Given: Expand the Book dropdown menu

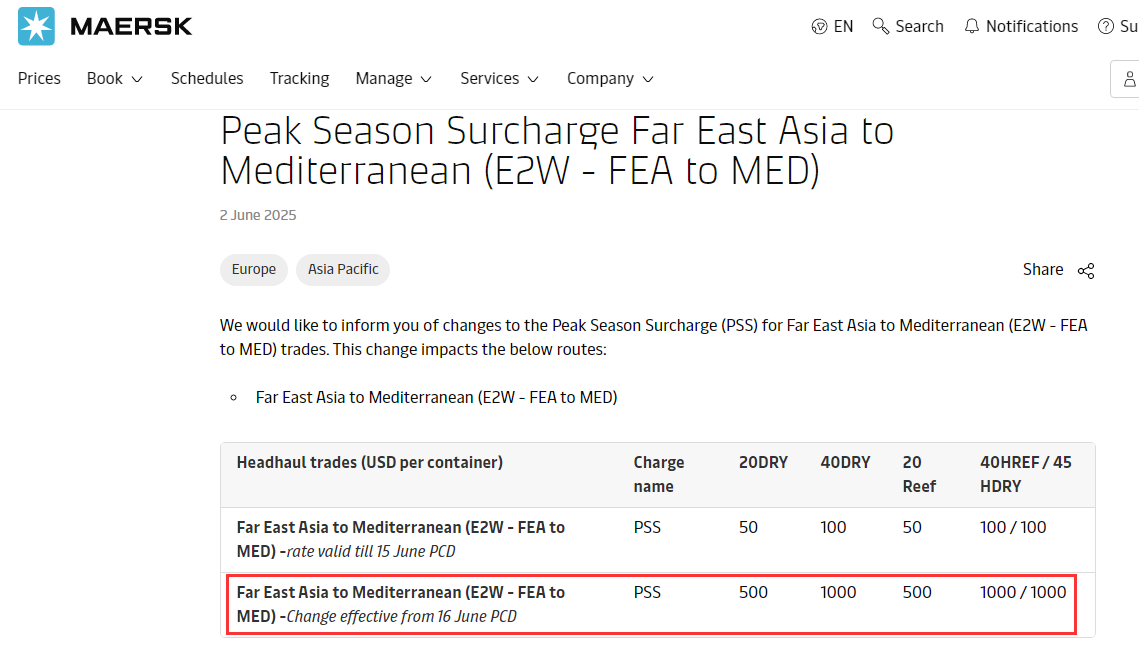Looking at the screenshot, I should point(114,78).
